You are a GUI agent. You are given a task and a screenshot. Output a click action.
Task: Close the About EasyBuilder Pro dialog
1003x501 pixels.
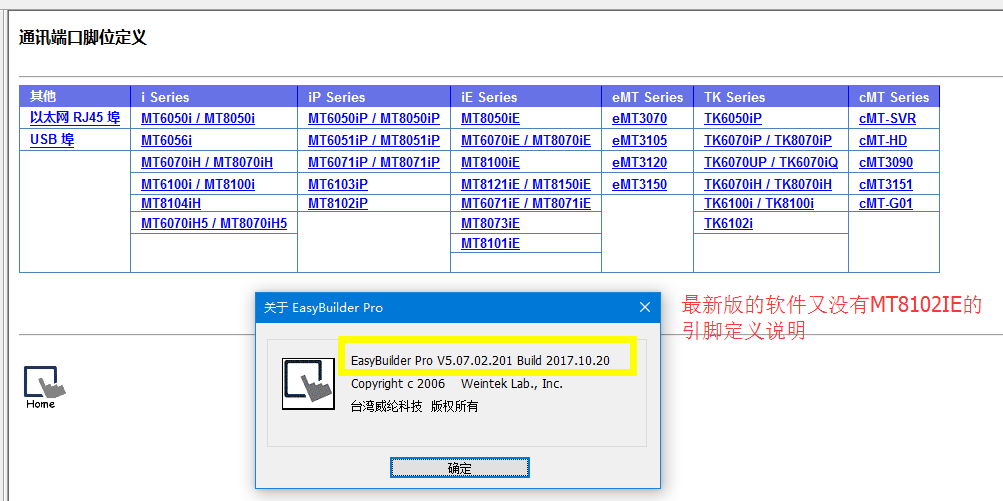point(644,308)
